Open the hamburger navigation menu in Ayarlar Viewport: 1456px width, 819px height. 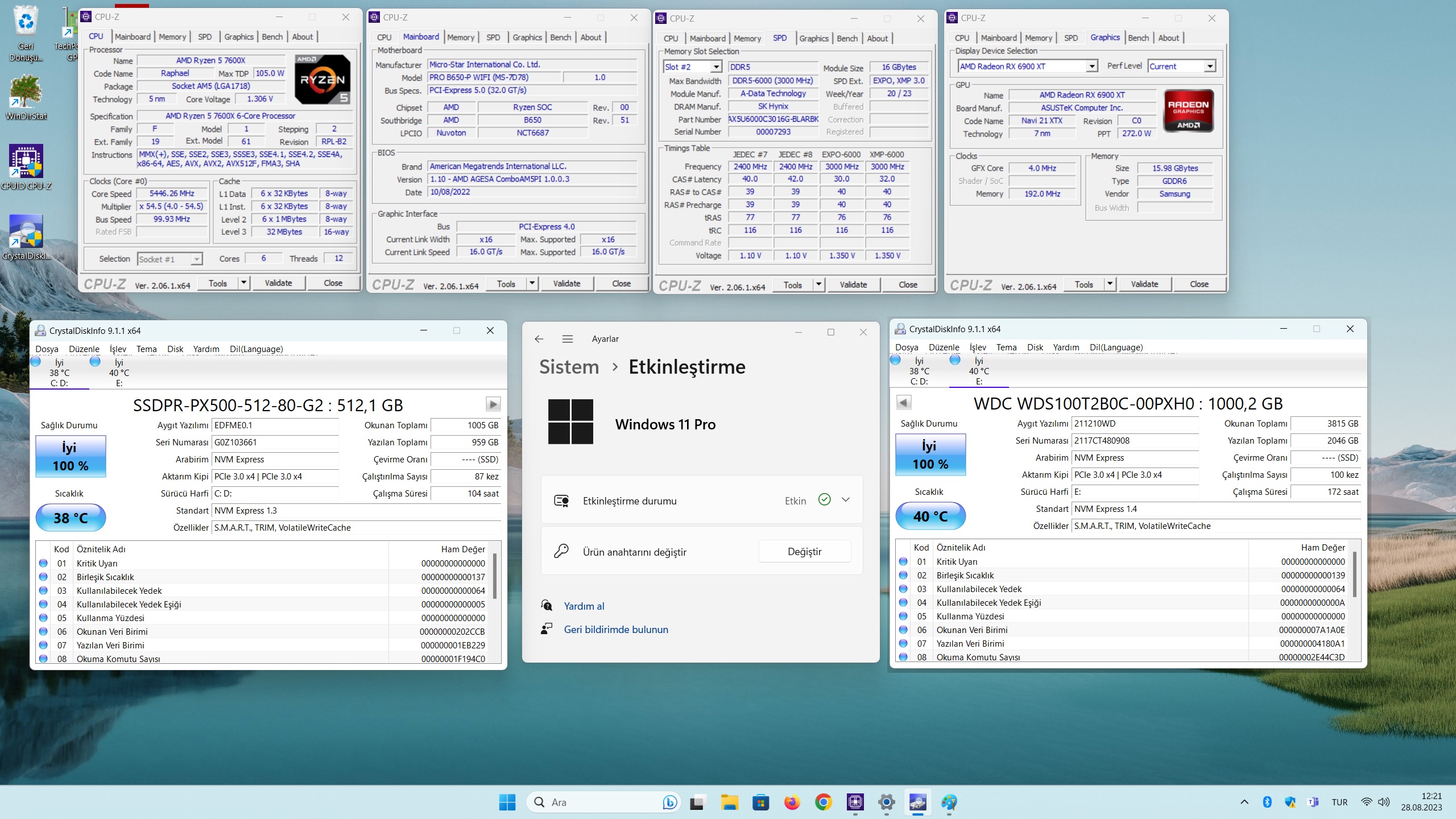(x=567, y=339)
